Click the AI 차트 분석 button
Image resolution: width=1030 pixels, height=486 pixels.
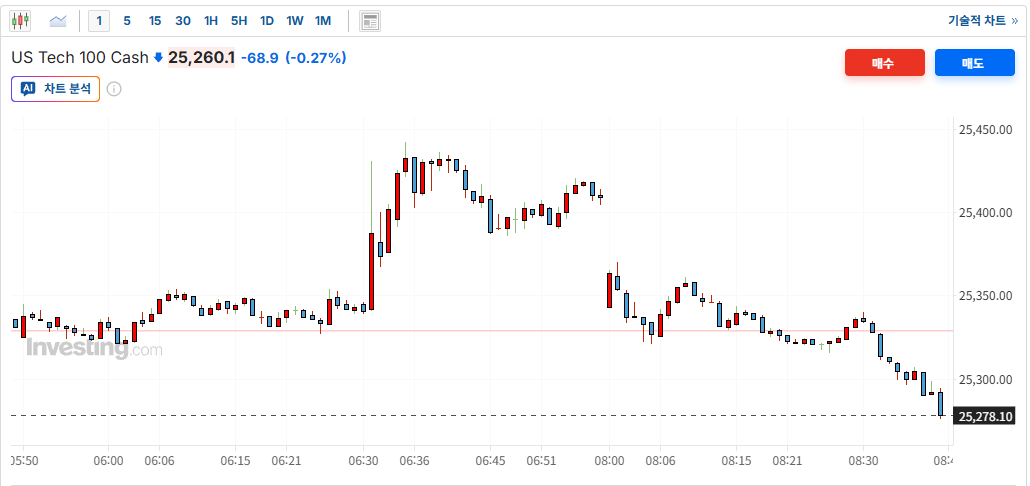56,89
